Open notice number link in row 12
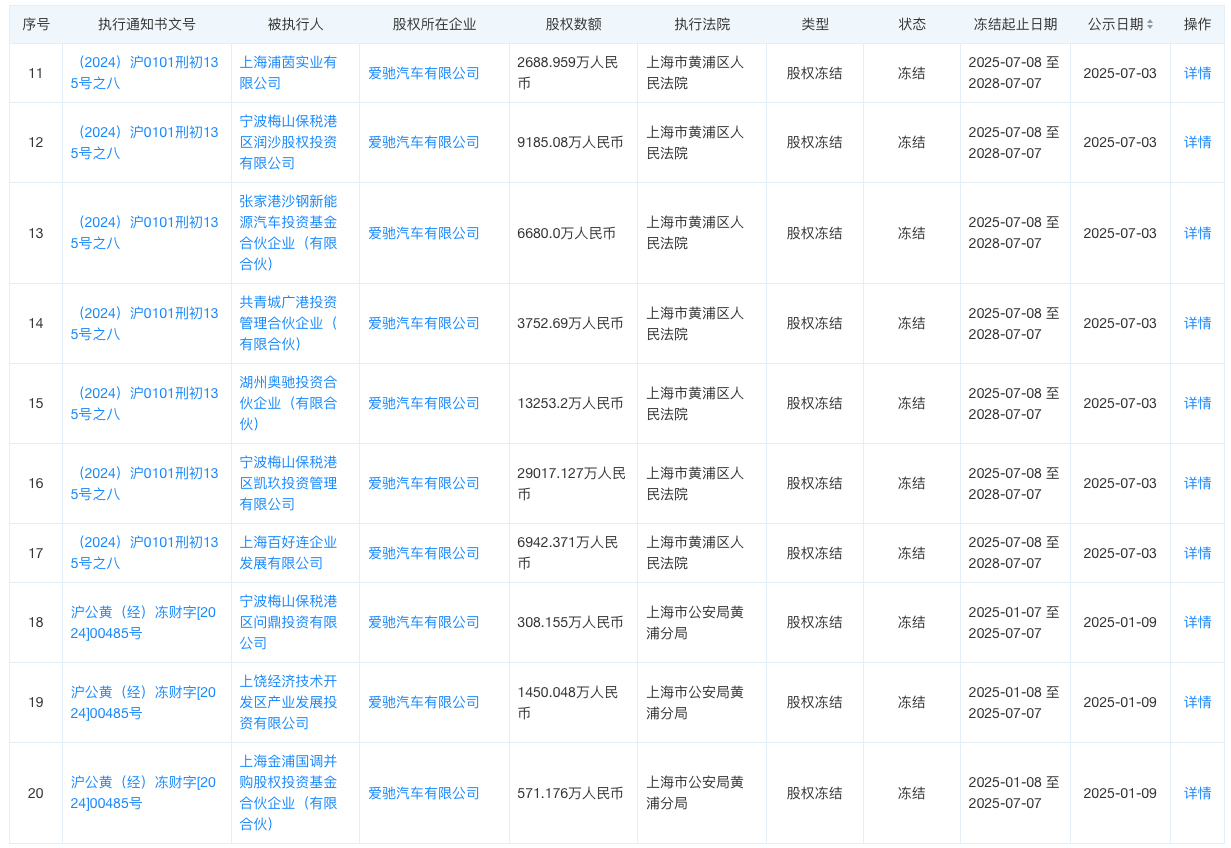This screenshot has height=848, width=1231. [145, 142]
